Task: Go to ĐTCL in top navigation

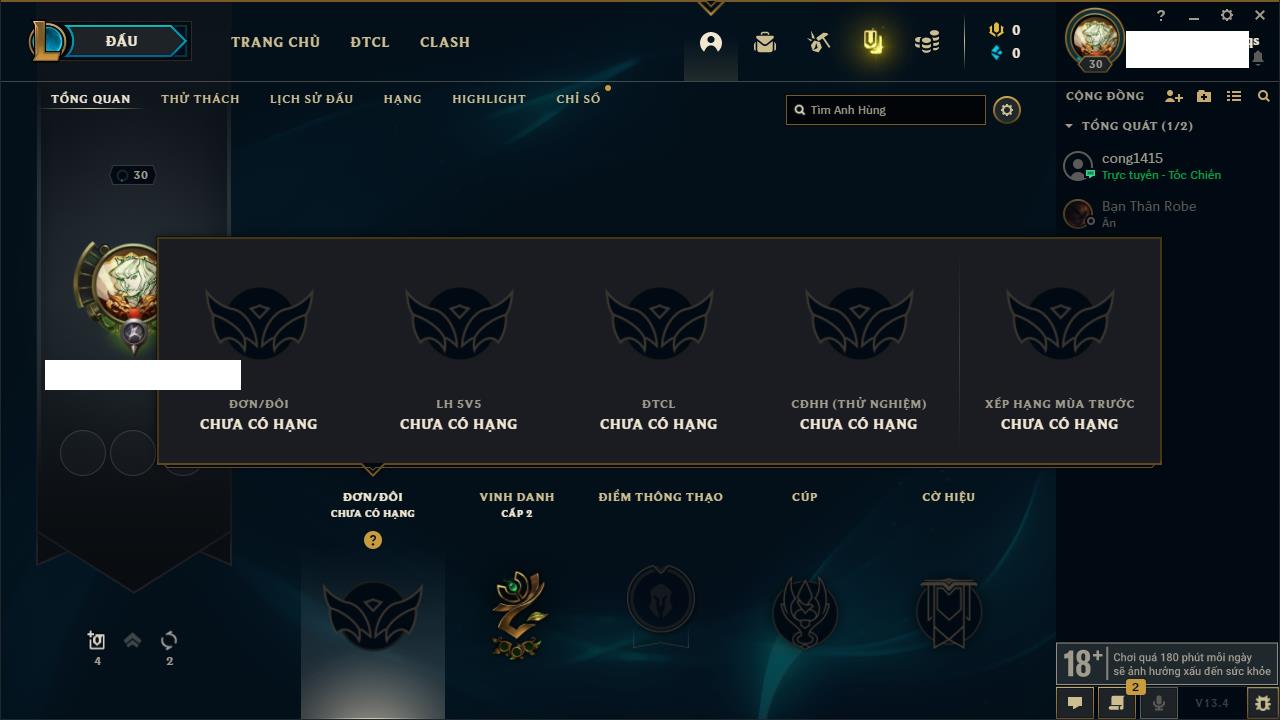Action: (370, 42)
